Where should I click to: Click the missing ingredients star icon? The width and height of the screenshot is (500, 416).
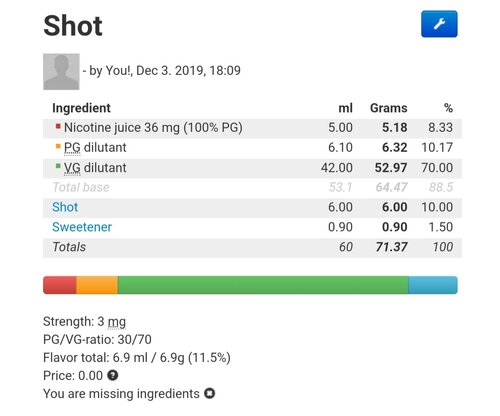click(x=210, y=393)
